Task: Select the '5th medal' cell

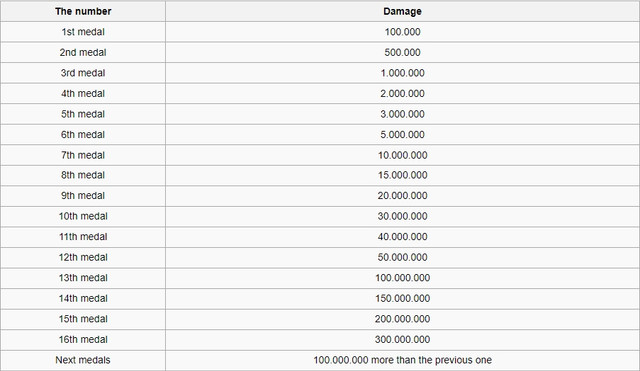Action: tap(83, 114)
